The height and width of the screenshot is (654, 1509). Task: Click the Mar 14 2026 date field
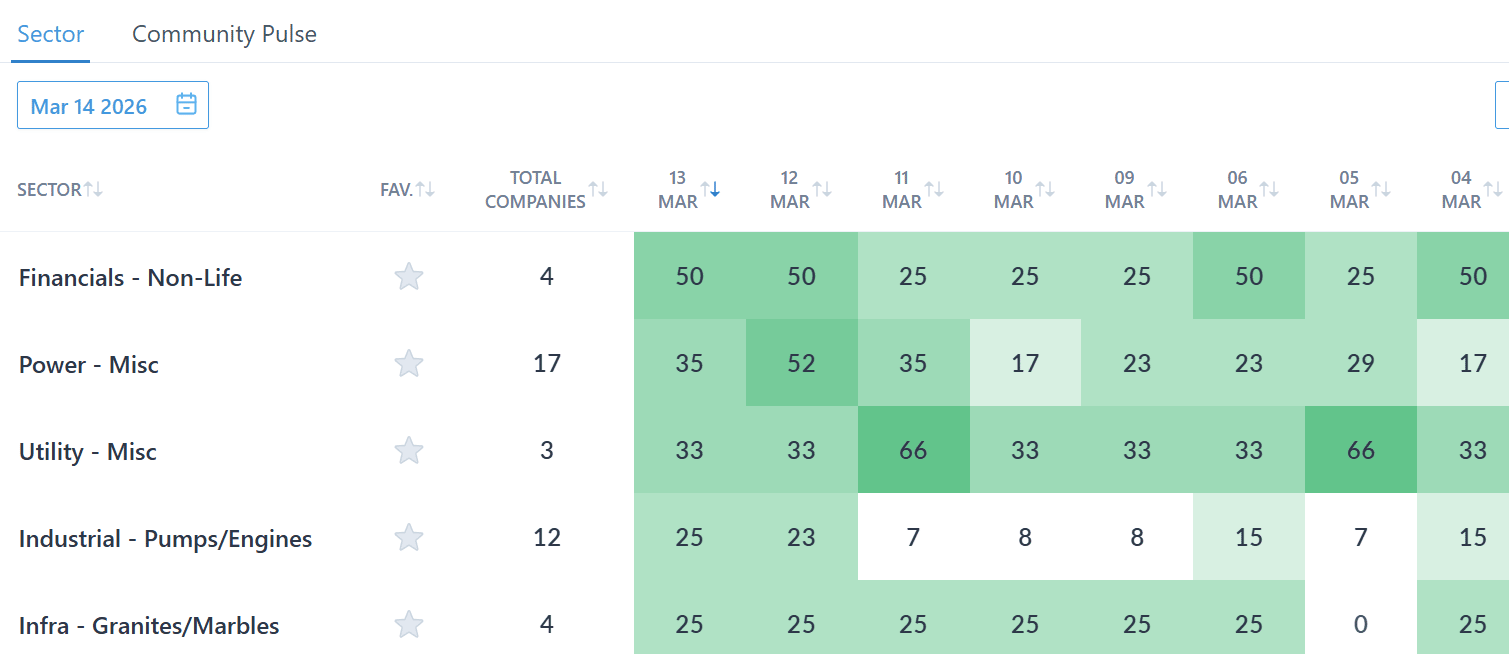pyautogui.click(x=89, y=106)
